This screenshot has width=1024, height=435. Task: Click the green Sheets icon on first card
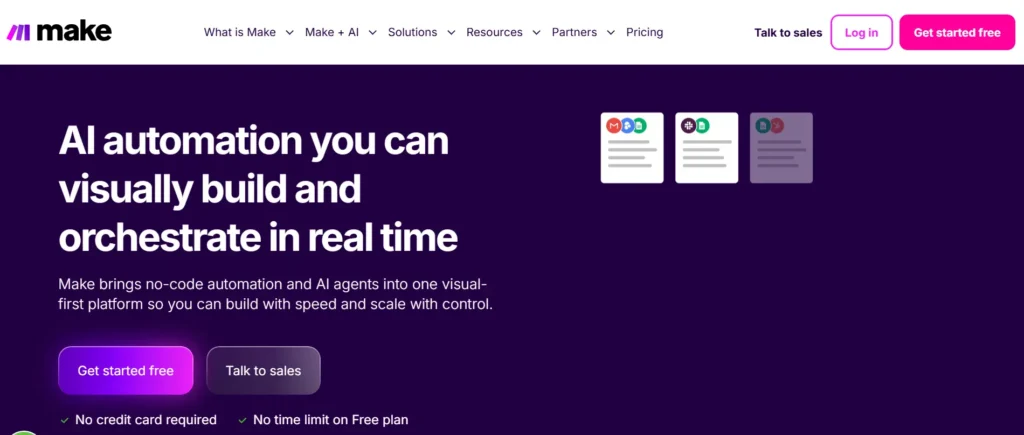click(x=639, y=126)
